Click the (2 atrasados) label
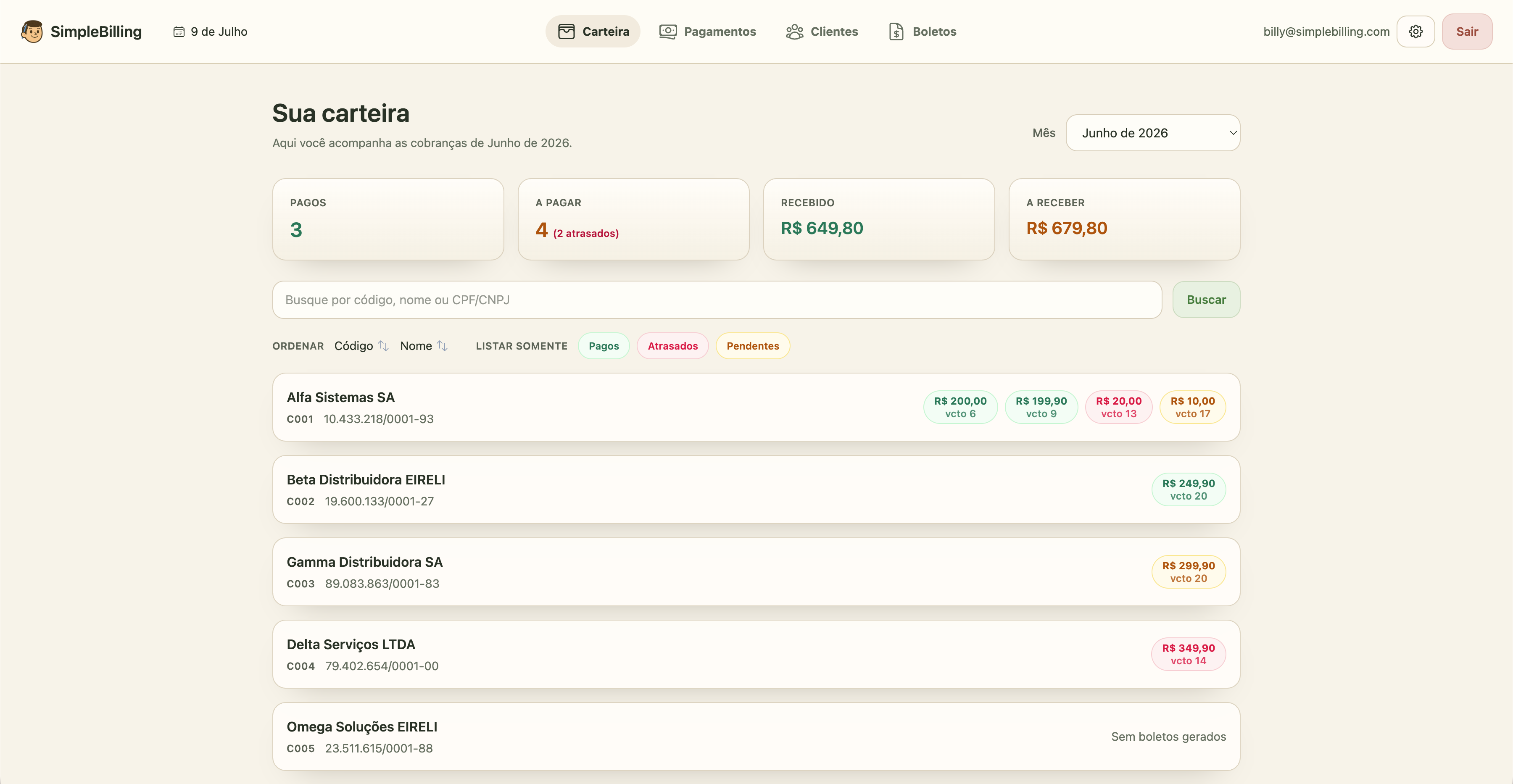 click(585, 233)
